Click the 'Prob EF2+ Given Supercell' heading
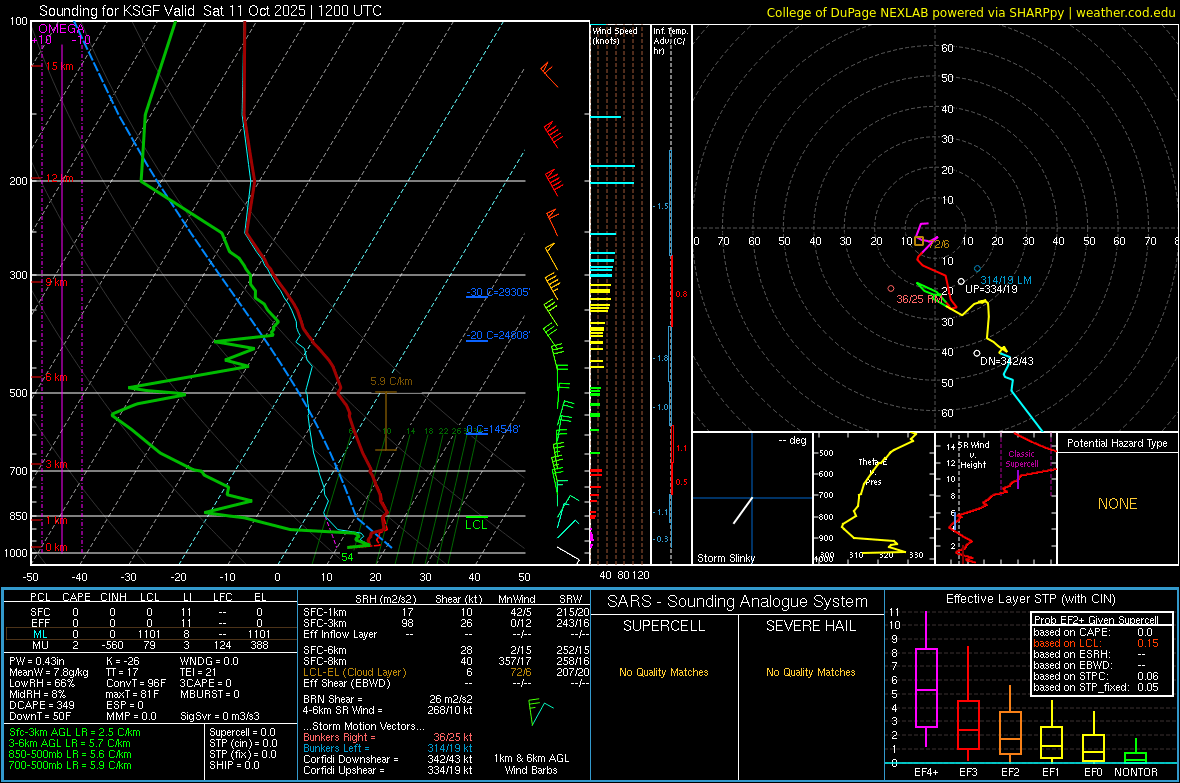Image resolution: width=1180 pixels, height=783 pixels. pyautogui.click(x=1096, y=620)
